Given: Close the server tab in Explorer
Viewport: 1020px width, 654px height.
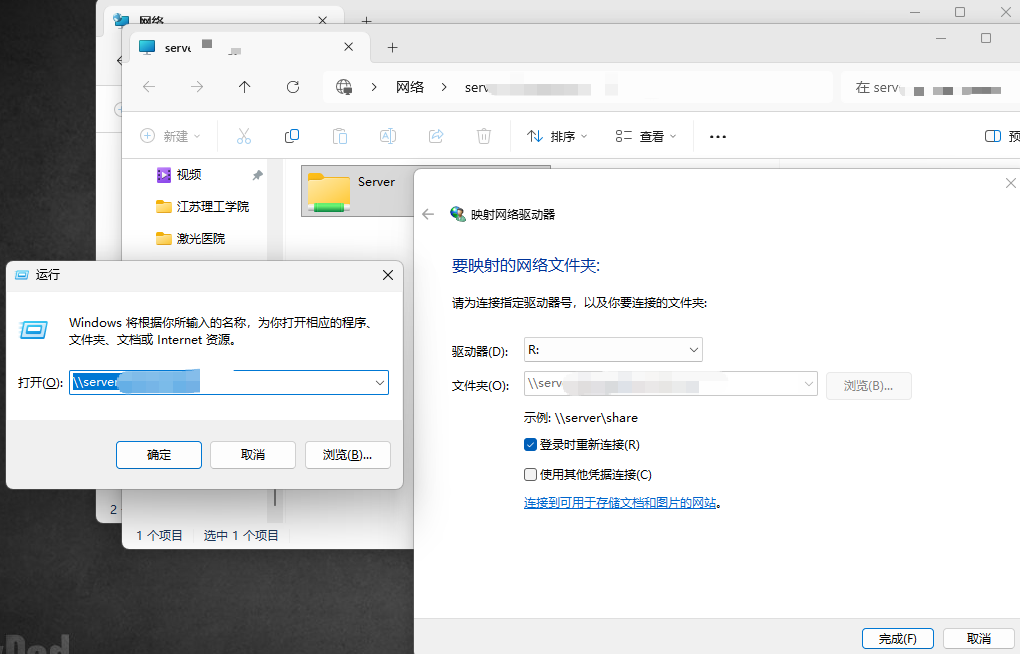Looking at the screenshot, I should click(349, 47).
